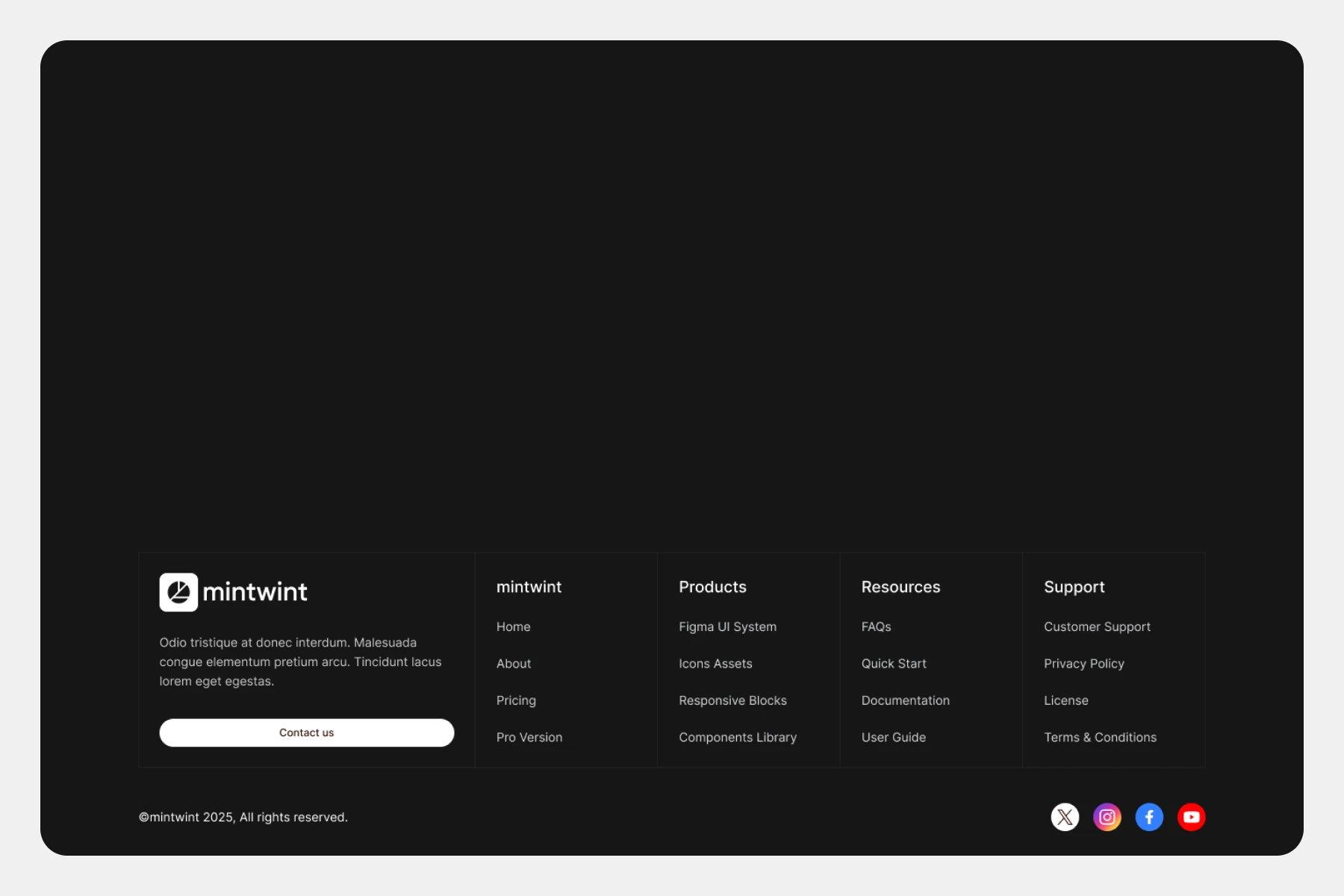The image size is (1344, 896).
Task: Select the Pro Version link
Action: point(529,737)
